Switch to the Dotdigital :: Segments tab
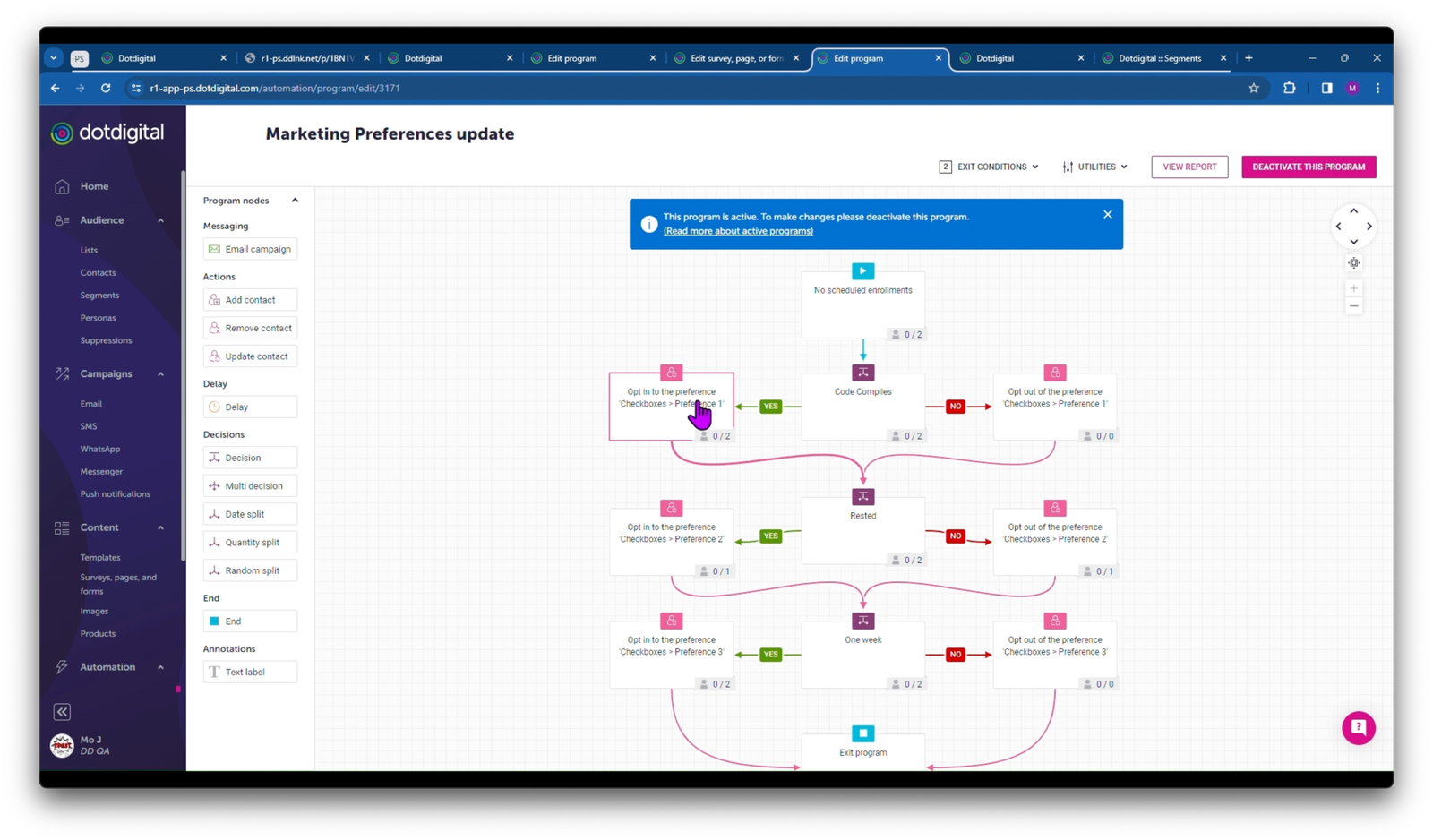The image size is (1433, 840). pos(1159,58)
